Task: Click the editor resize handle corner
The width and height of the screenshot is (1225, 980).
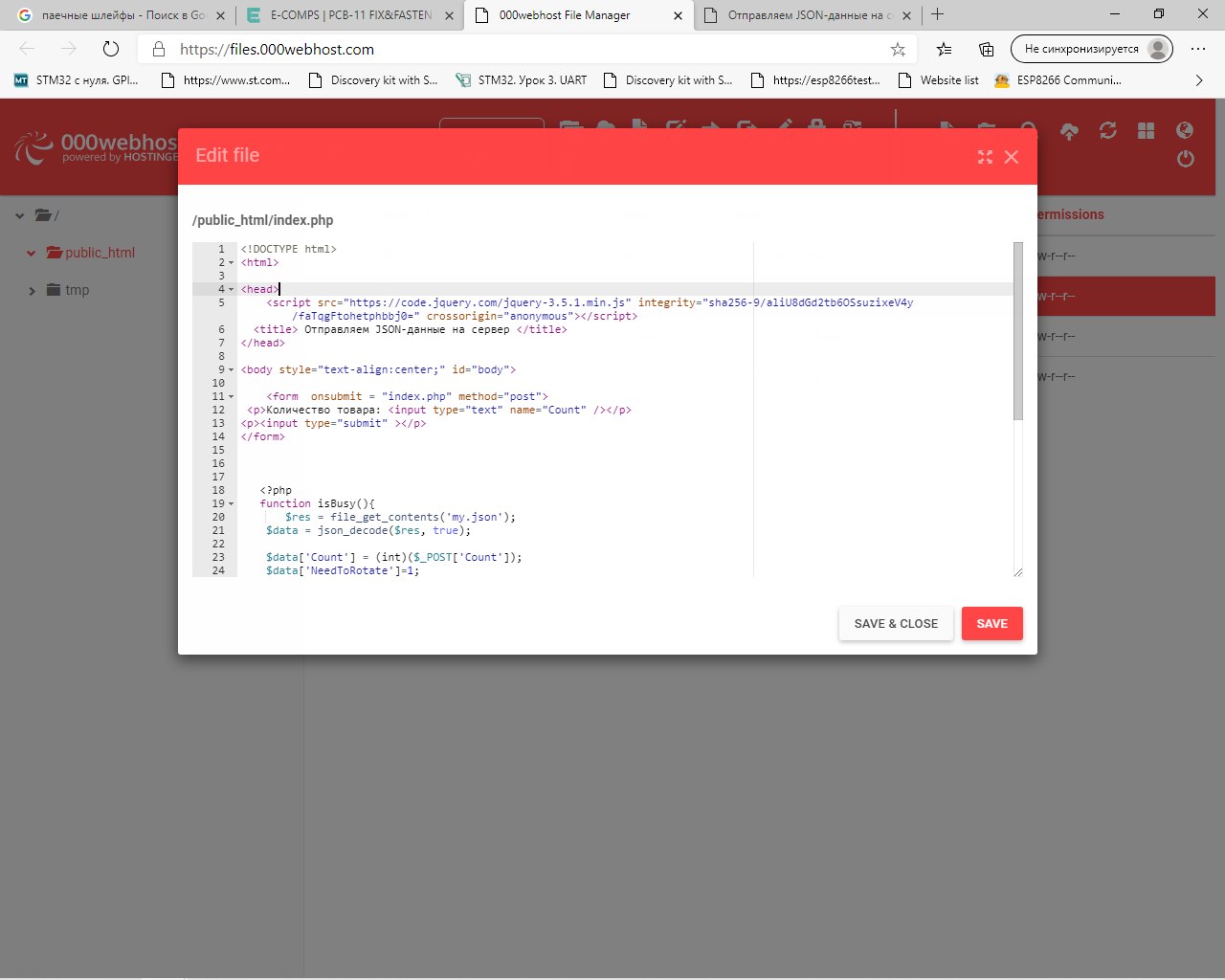Action: (1017, 572)
